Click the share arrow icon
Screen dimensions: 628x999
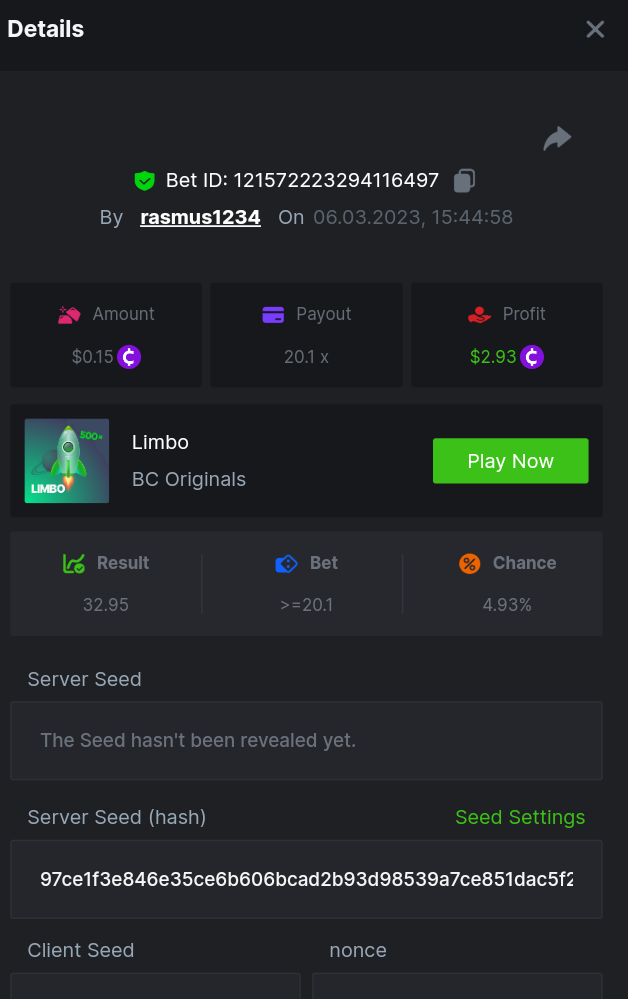(x=557, y=138)
